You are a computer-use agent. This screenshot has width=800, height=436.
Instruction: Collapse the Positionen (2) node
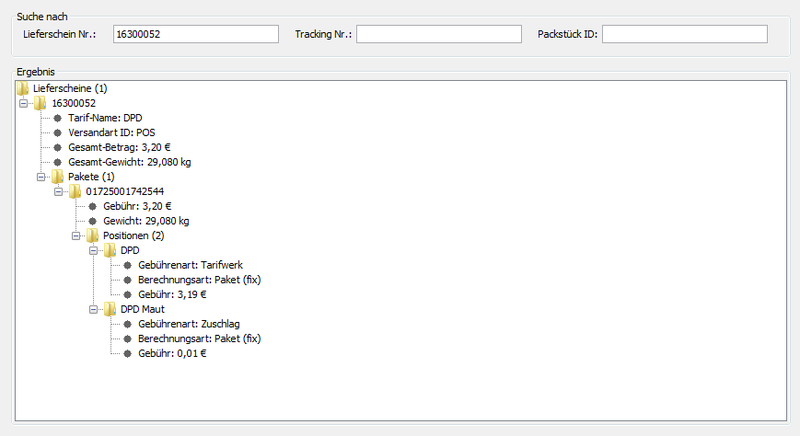(x=76, y=236)
